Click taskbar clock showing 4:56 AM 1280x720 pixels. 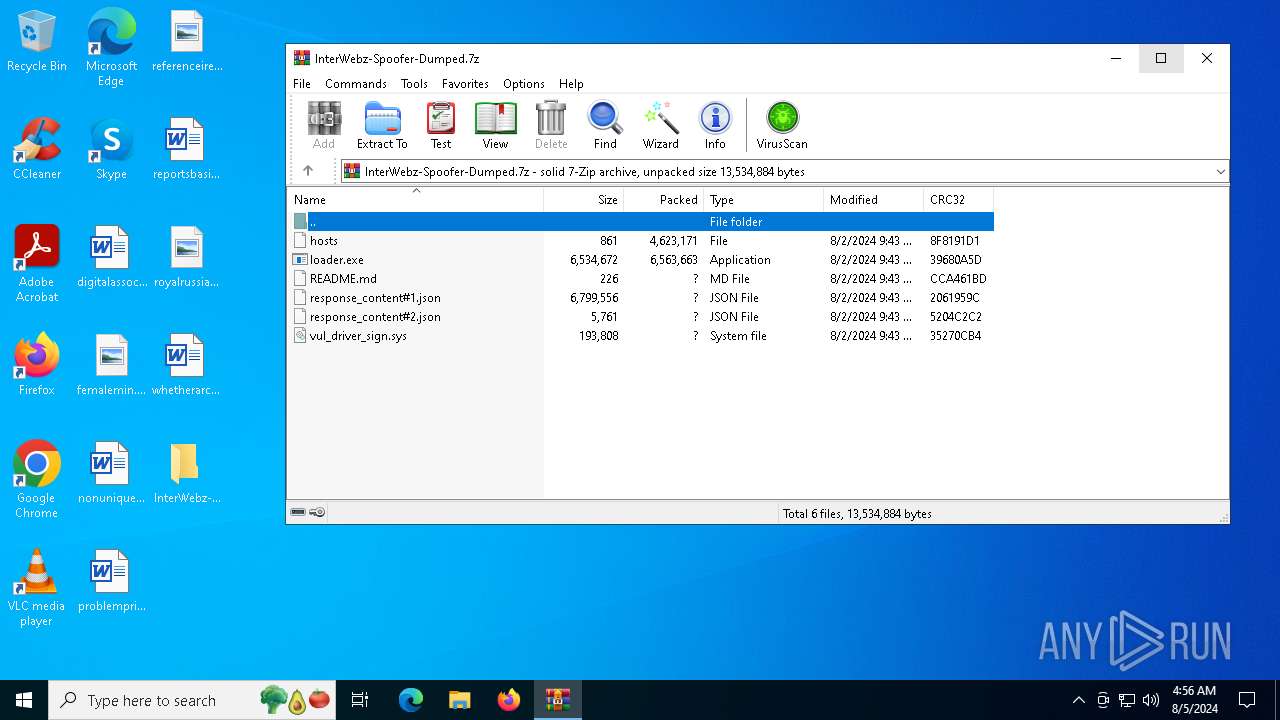pyautogui.click(x=1193, y=700)
